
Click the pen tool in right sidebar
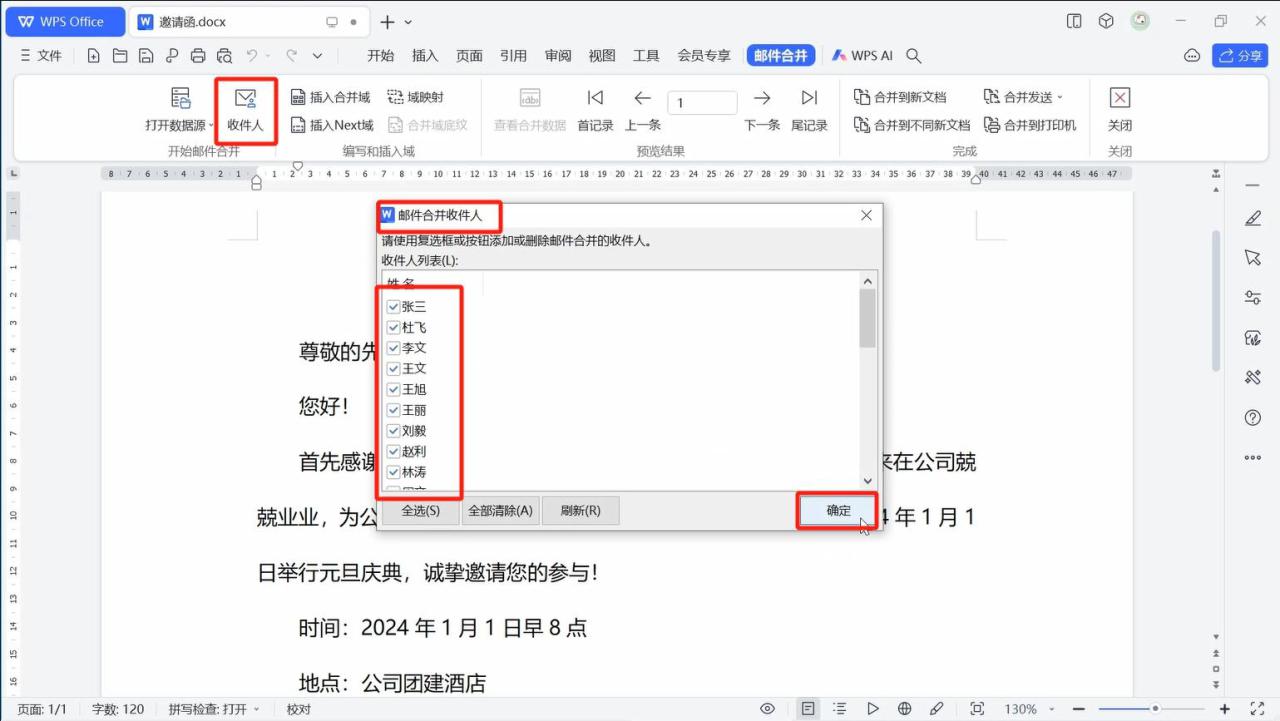(1252, 217)
